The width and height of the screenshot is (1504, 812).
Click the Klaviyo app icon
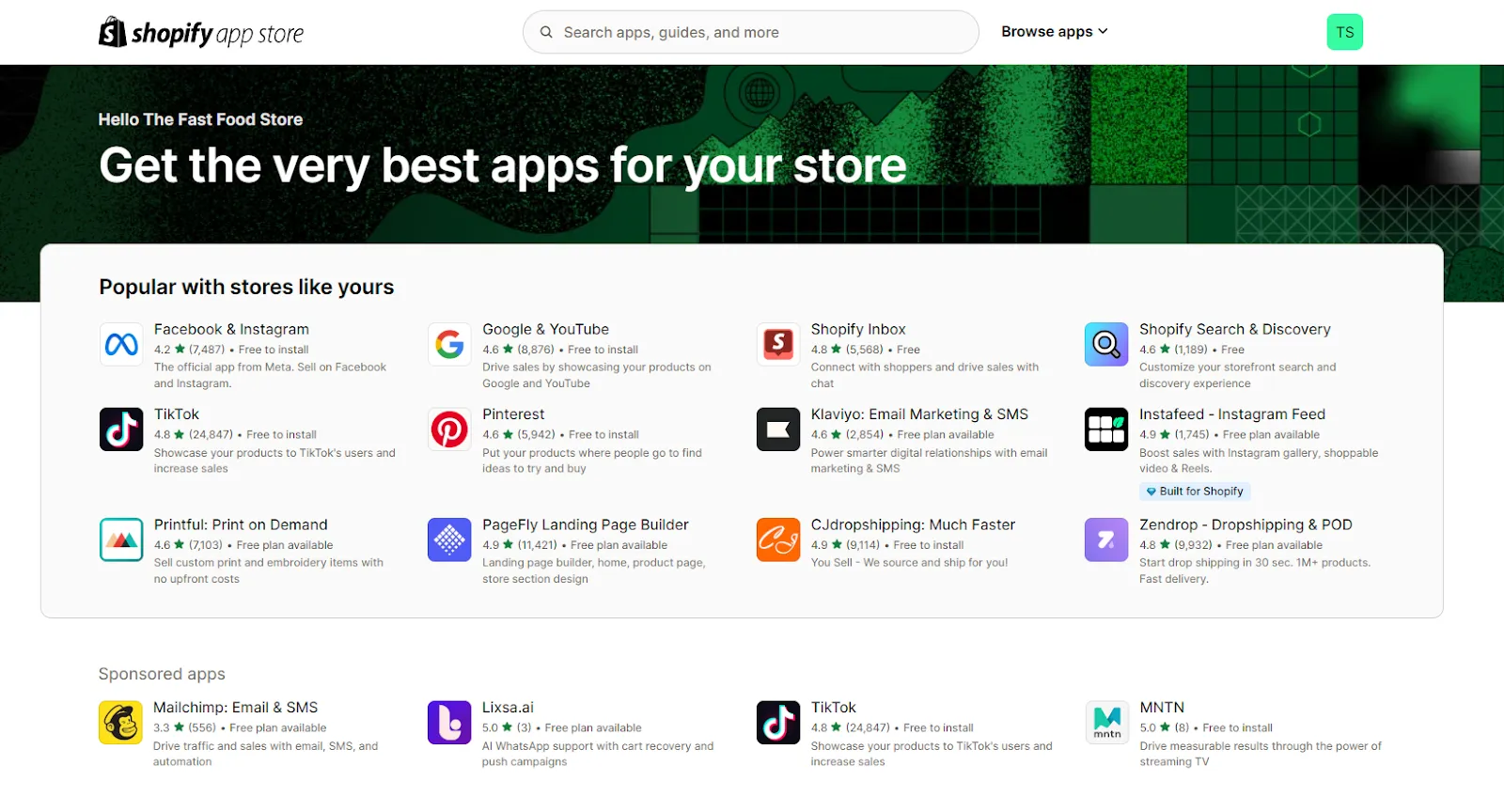click(x=778, y=429)
